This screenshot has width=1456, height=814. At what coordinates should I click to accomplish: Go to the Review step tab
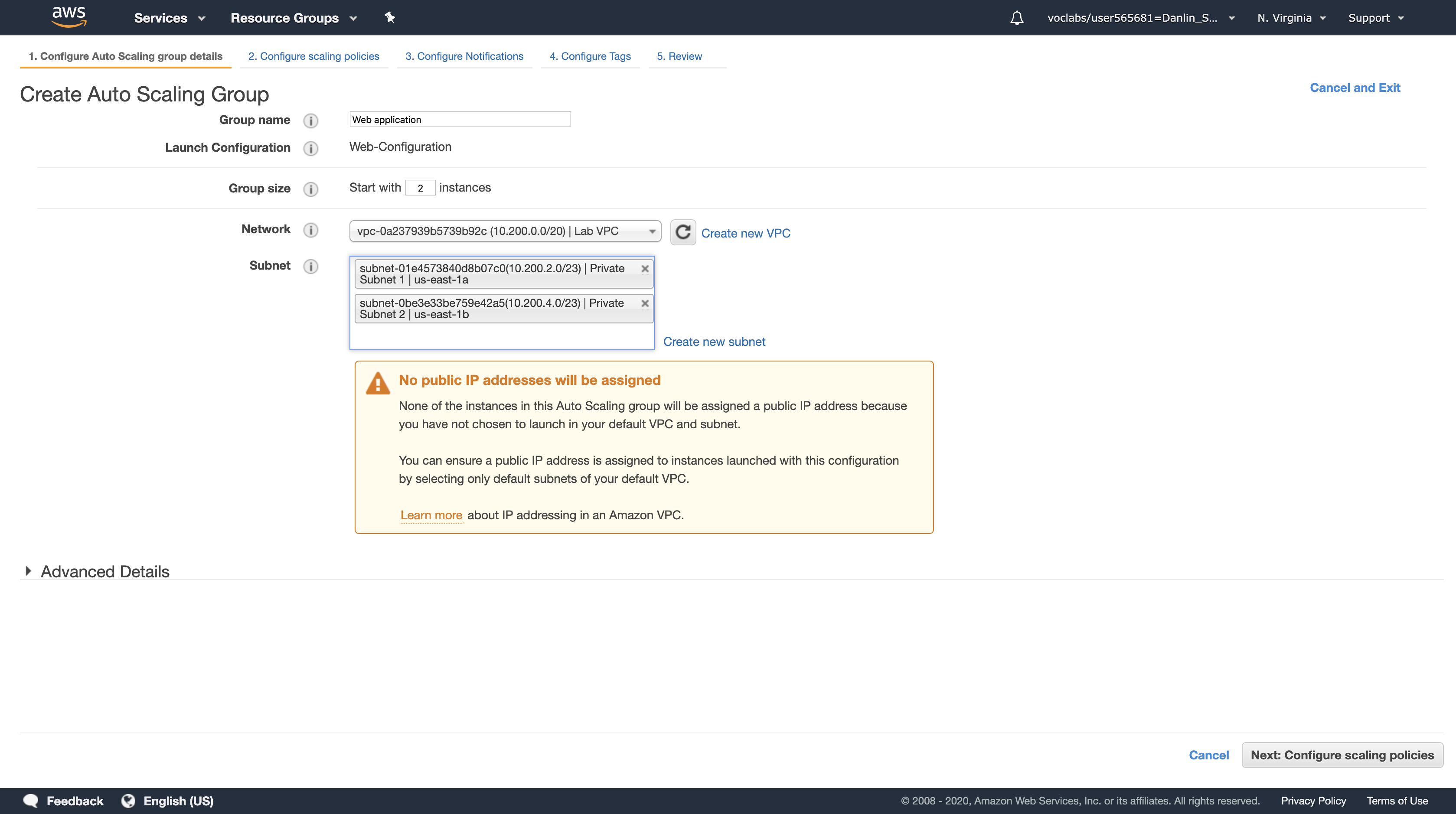click(x=679, y=56)
